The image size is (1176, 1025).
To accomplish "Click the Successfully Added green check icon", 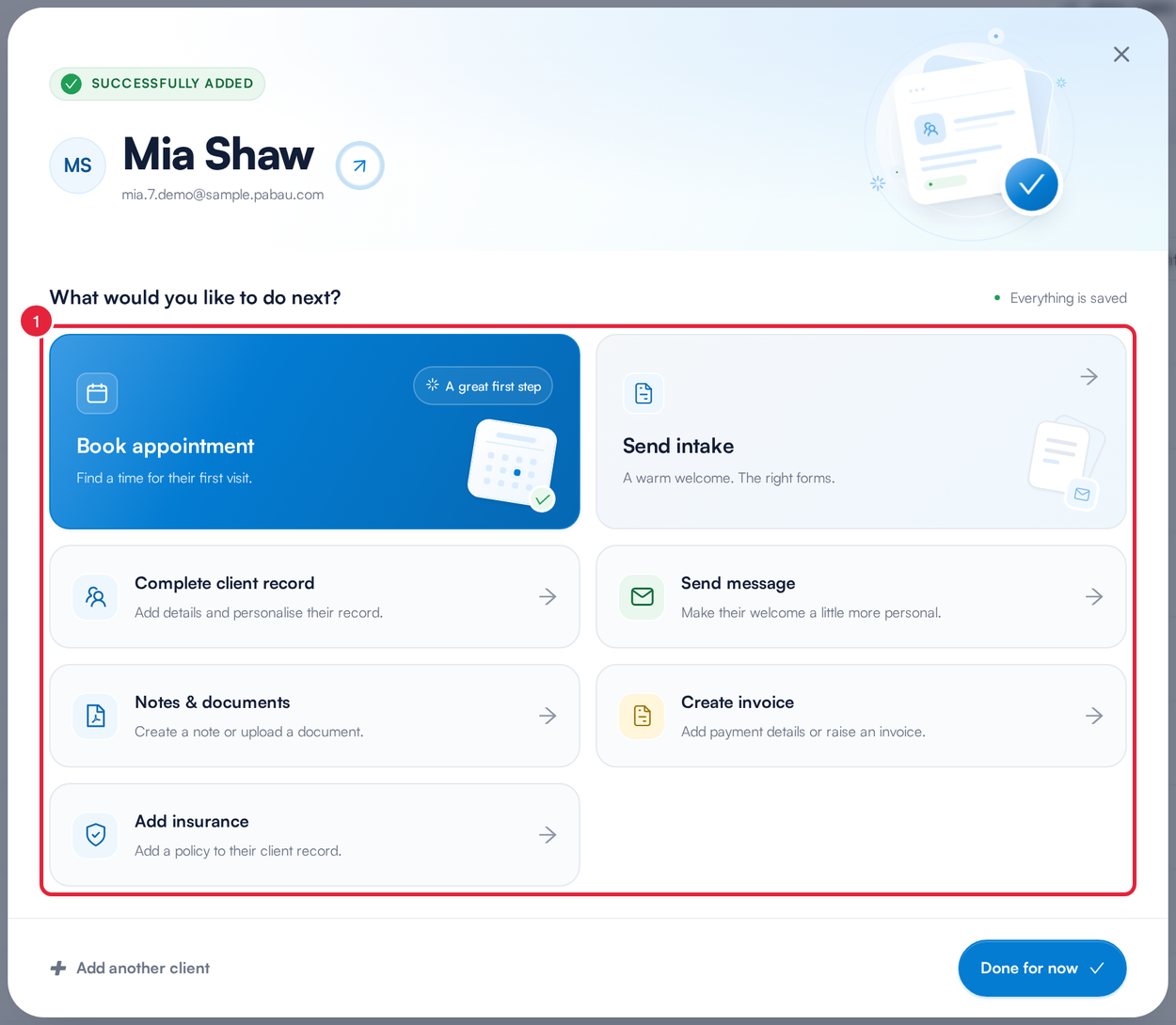I will click(x=72, y=84).
